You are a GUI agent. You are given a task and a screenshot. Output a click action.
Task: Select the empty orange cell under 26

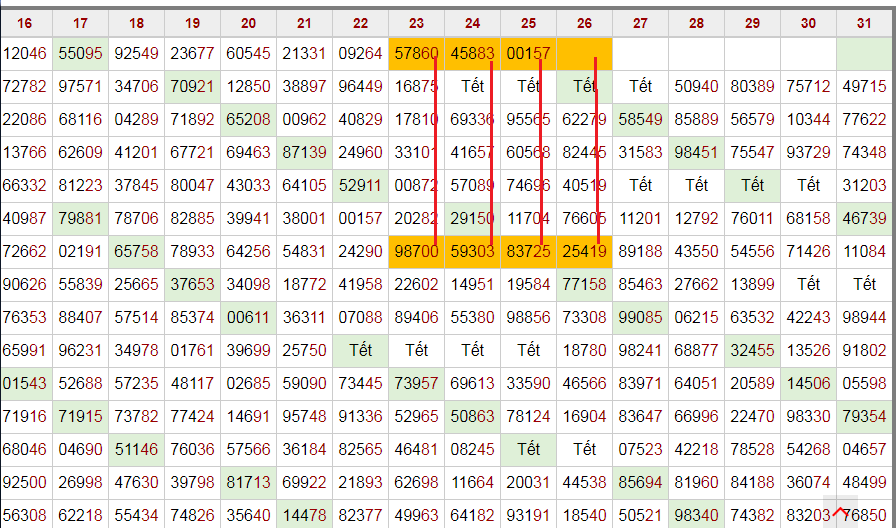585,54
